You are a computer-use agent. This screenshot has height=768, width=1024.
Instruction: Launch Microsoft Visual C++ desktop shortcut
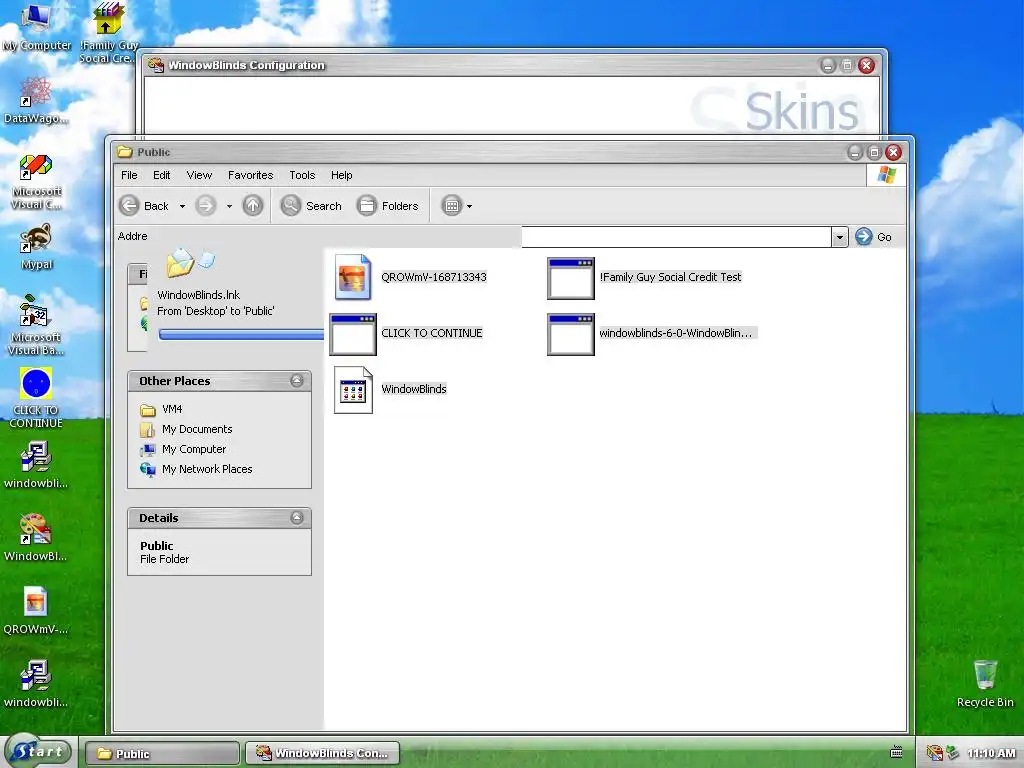click(x=36, y=182)
